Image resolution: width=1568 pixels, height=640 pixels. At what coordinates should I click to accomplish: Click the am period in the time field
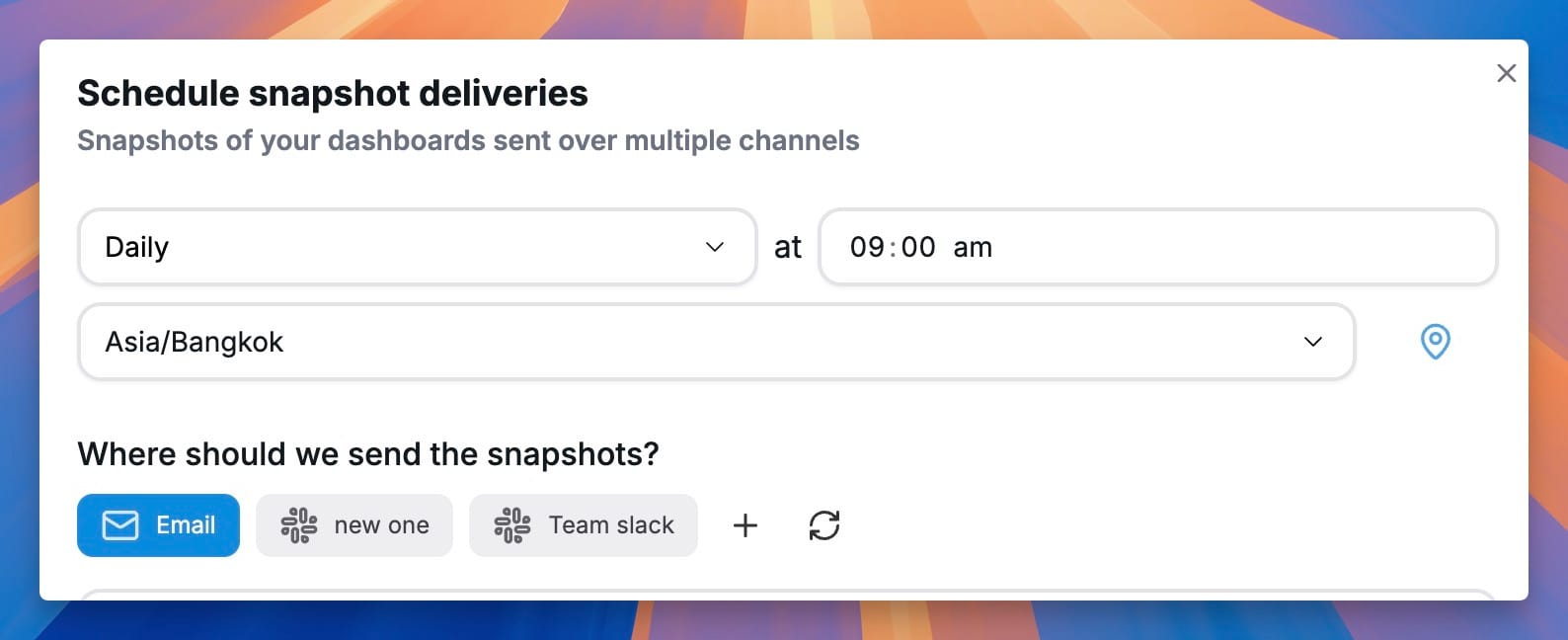pos(973,247)
